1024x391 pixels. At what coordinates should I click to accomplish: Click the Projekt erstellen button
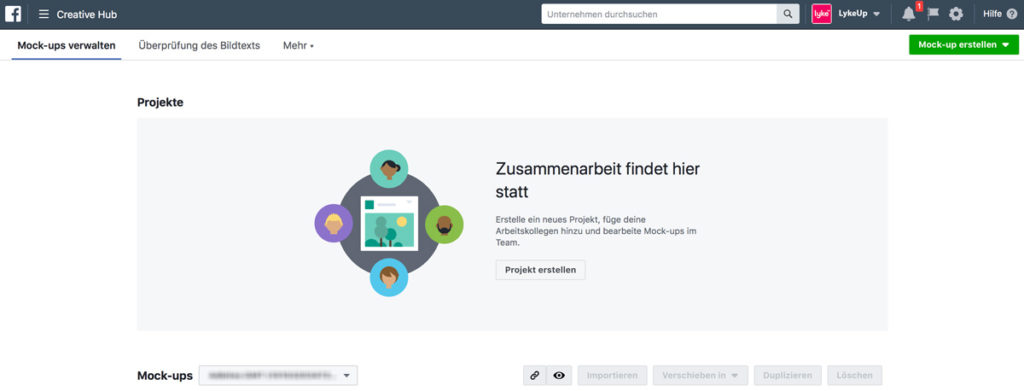540,270
